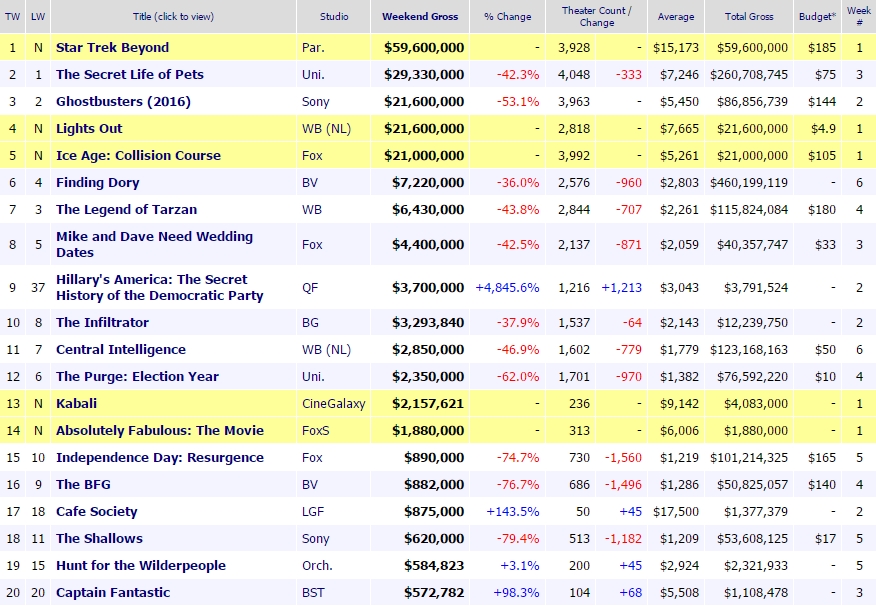Open Independence Day: Resurgence link
The height and width of the screenshot is (606, 876).
160,457
